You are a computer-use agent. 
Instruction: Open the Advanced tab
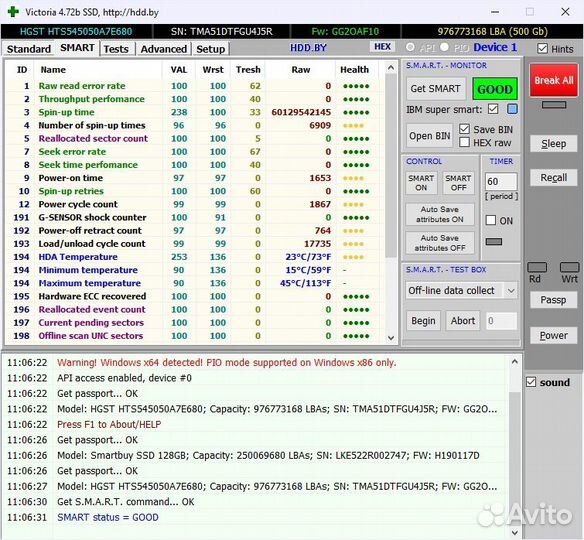[x=164, y=49]
